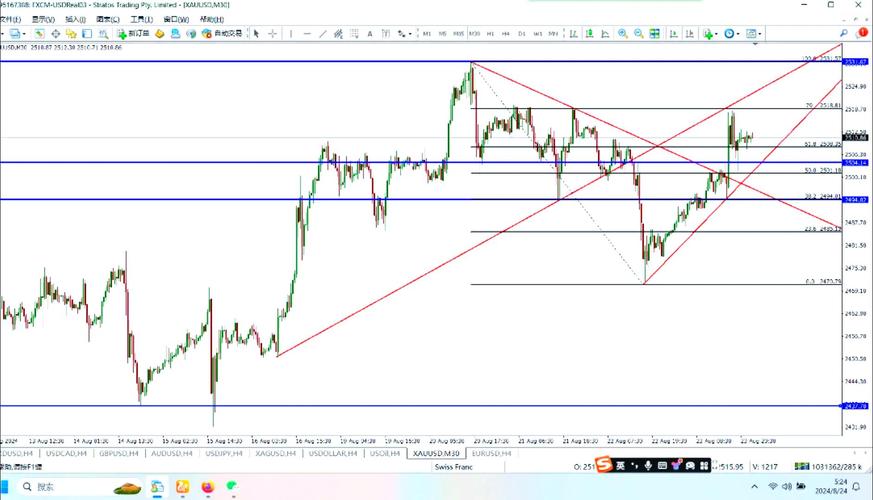Select the cursor arrow tool
Image resolution: width=873 pixels, height=500 pixels.
pos(257,33)
